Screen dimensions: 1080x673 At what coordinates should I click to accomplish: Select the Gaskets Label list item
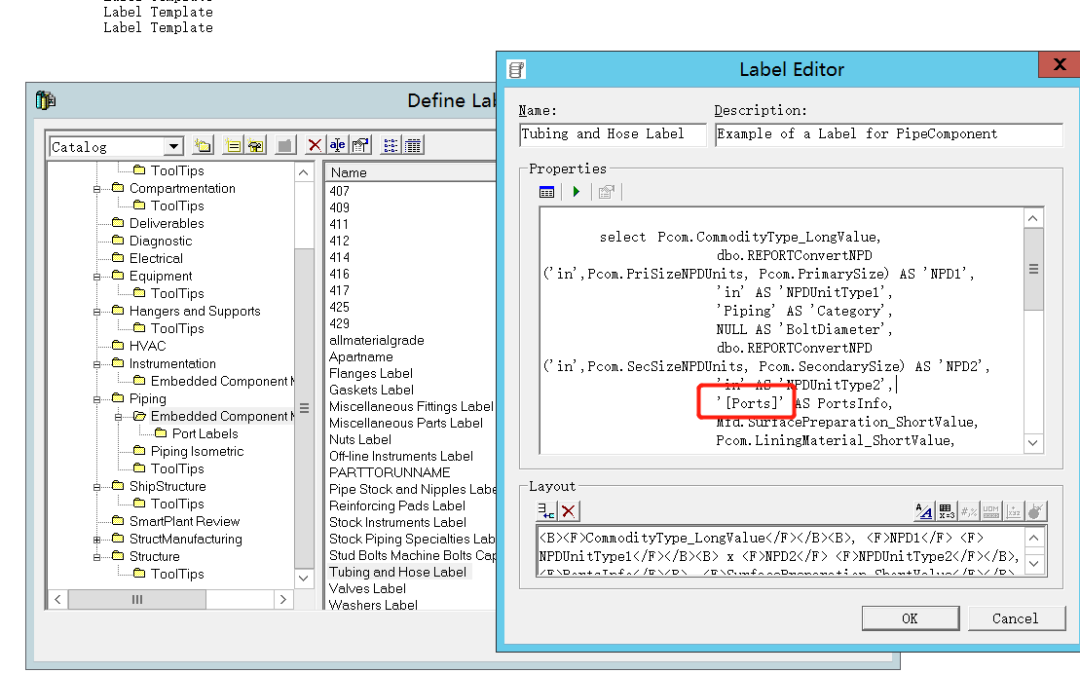[x=371, y=390]
